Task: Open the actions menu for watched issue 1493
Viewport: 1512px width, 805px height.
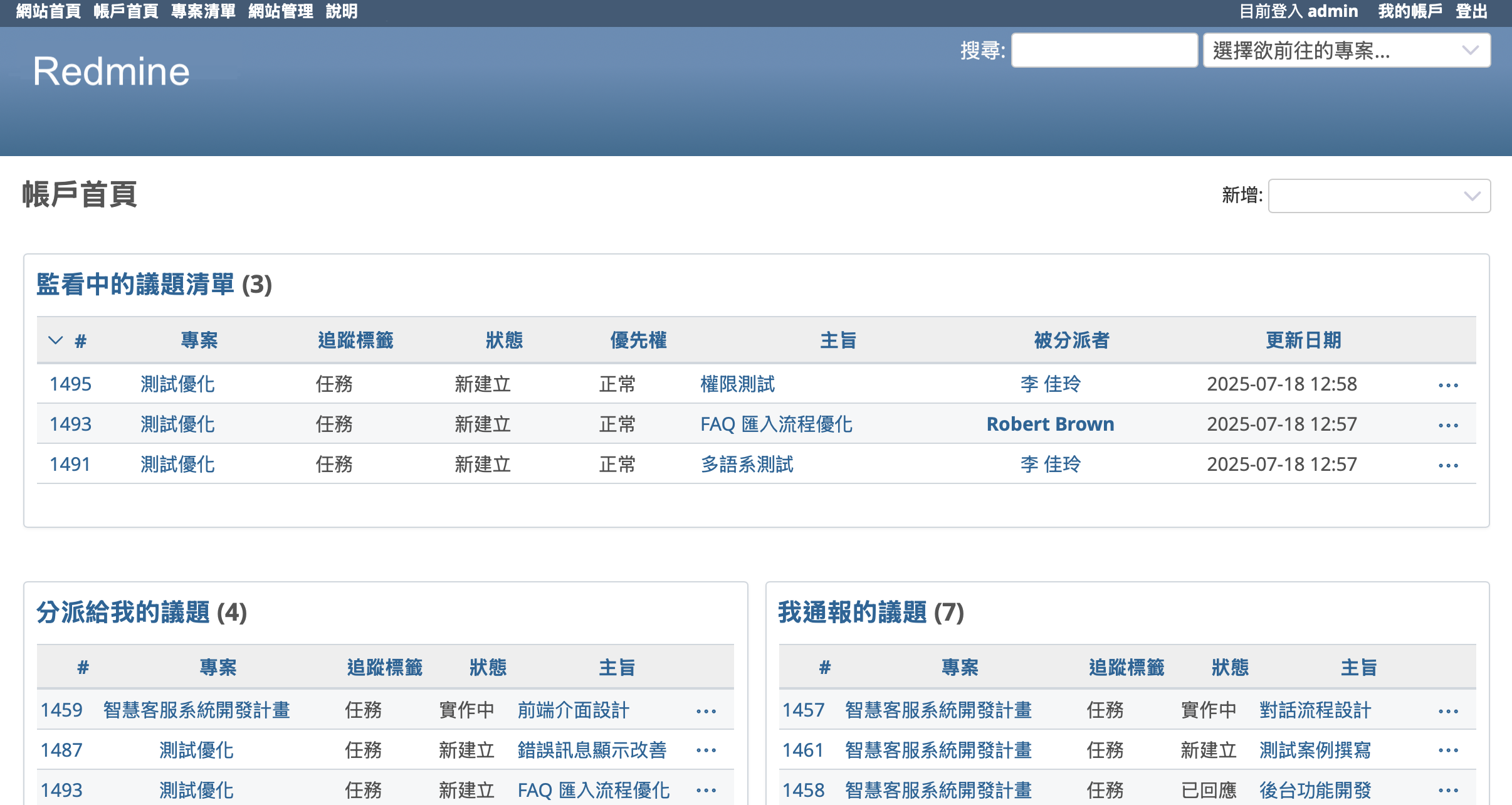Action: pos(1448,425)
